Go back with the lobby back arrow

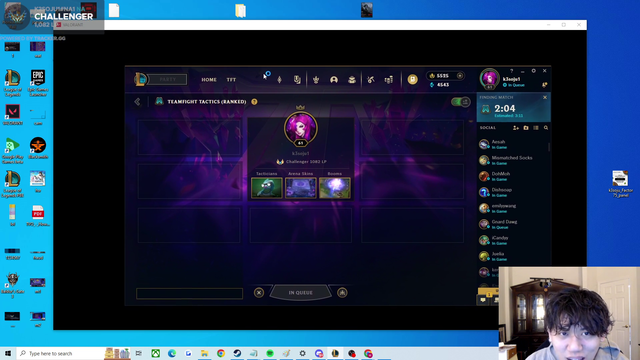point(137,102)
